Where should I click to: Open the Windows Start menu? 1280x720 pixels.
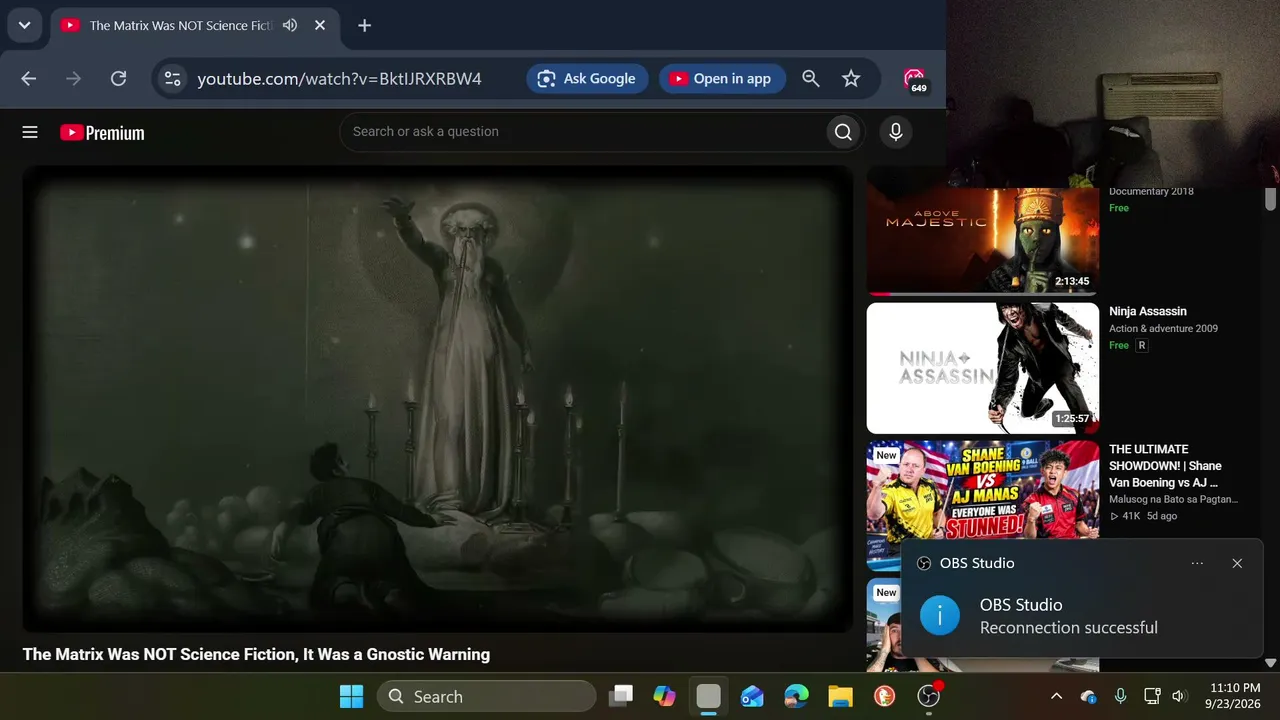tap(351, 696)
